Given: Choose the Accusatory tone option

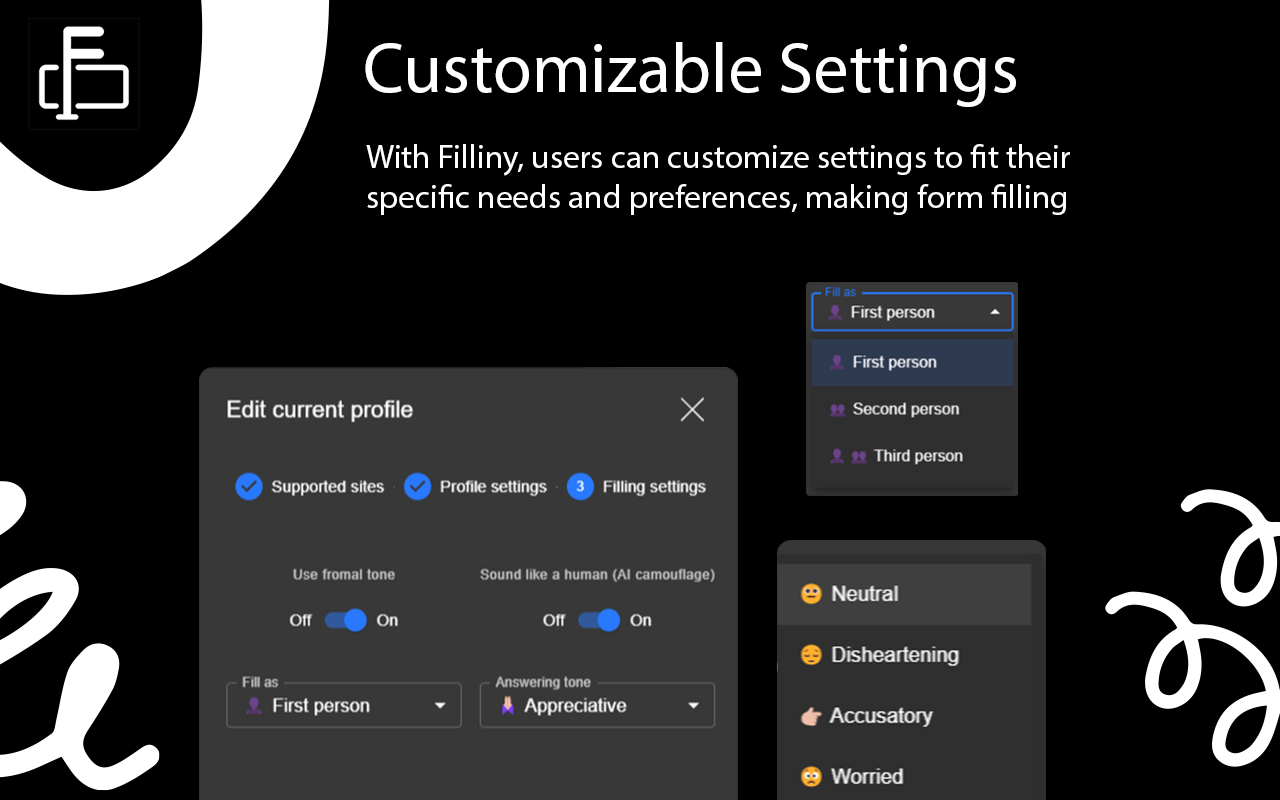Looking at the screenshot, I should tap(904, 716).
